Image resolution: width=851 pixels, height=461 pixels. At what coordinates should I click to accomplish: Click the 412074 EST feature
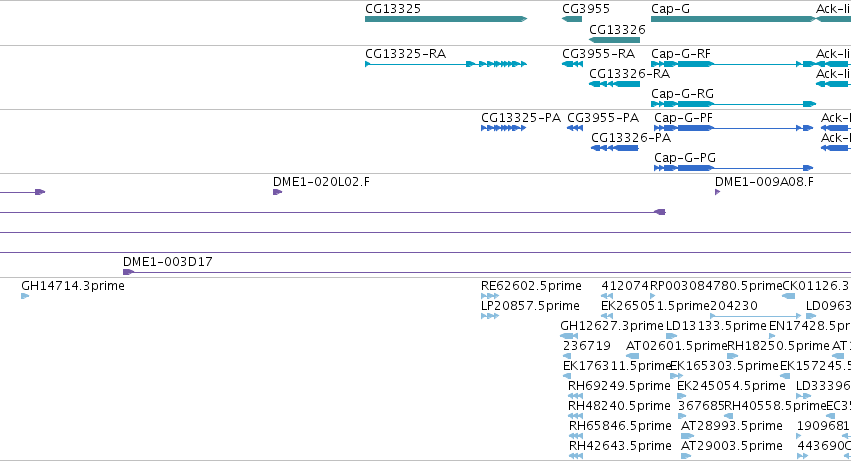click(x=607, y=296)
